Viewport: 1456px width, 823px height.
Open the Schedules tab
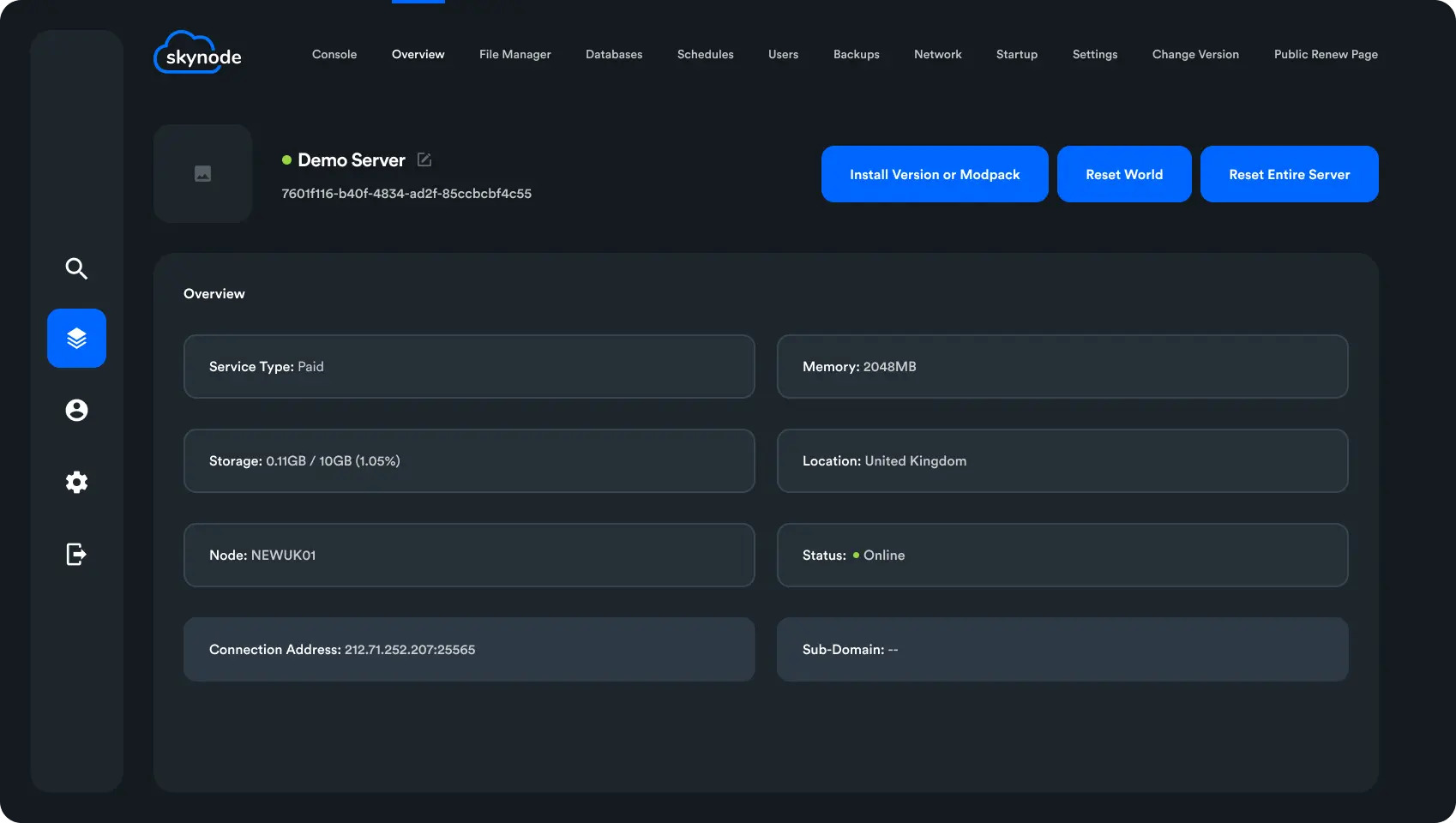pos(705,54)
